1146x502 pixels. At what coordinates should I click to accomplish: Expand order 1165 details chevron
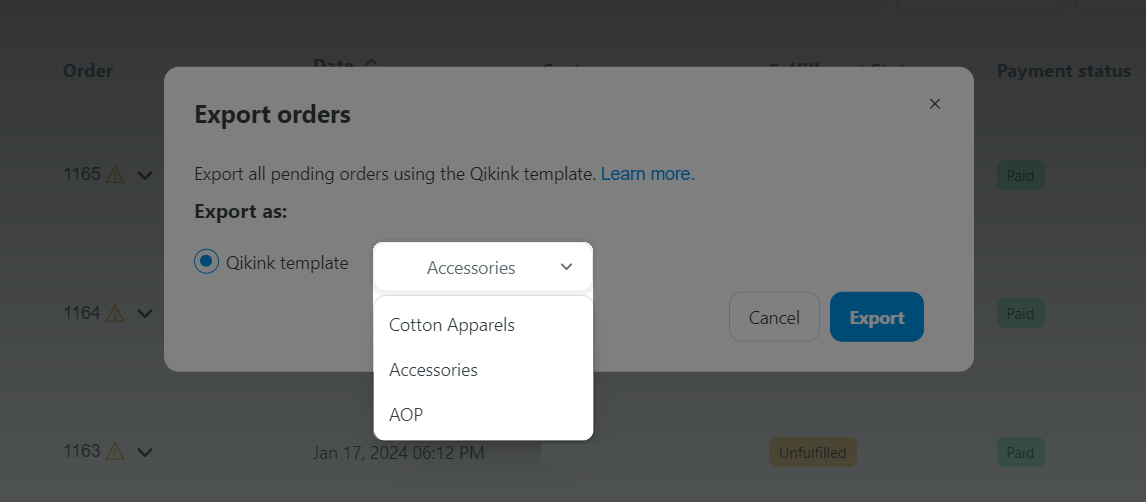coord(145,175)
